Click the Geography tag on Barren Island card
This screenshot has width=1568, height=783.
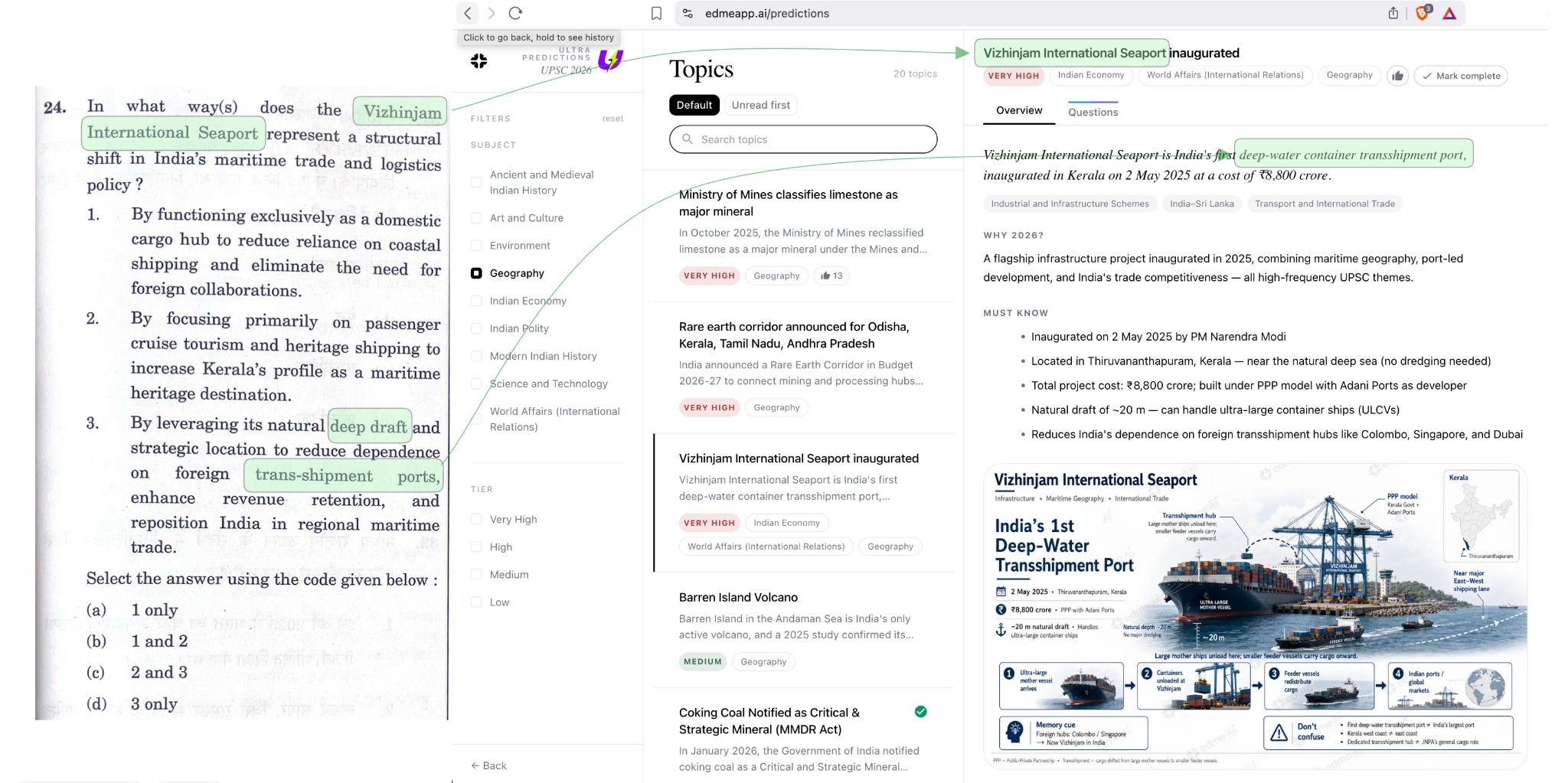763,661
